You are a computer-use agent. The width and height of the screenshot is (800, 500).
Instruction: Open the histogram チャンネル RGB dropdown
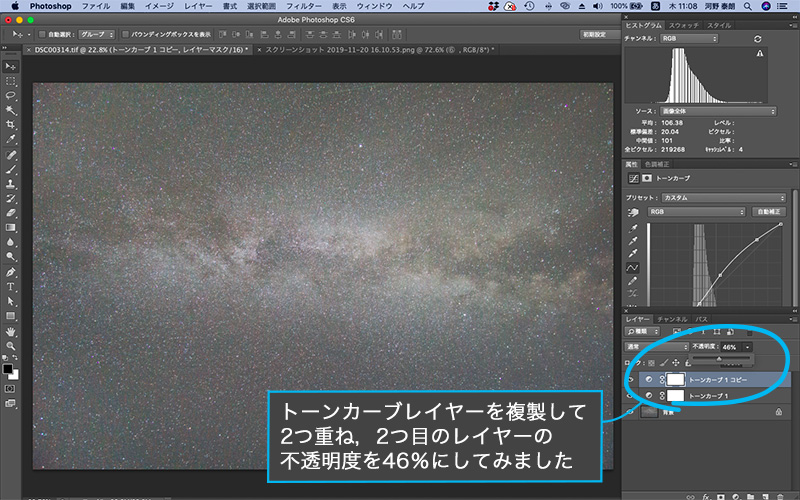689,39
